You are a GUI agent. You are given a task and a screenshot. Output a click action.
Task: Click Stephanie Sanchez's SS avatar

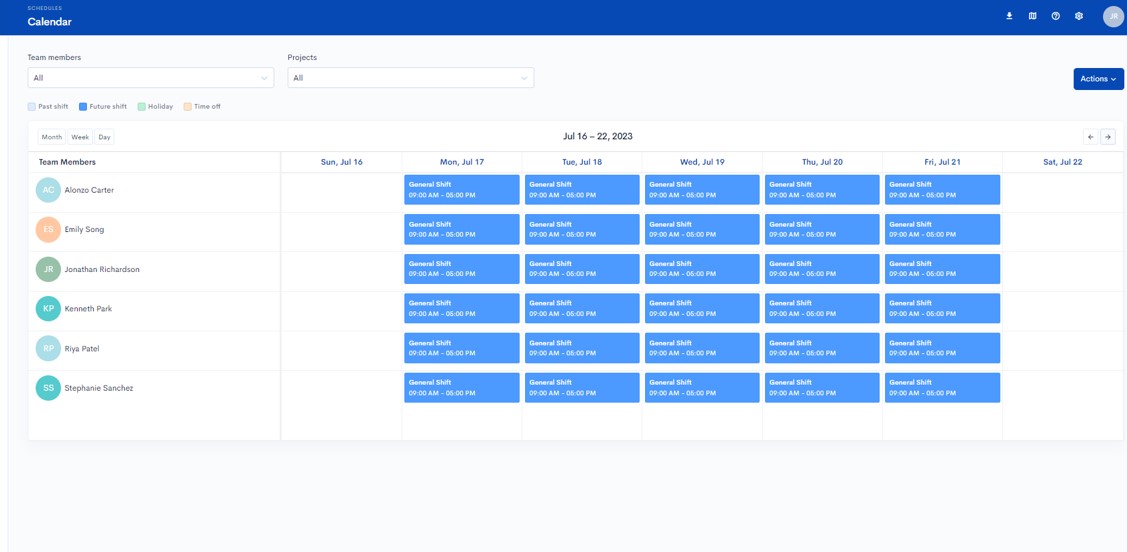click(48, 388)
